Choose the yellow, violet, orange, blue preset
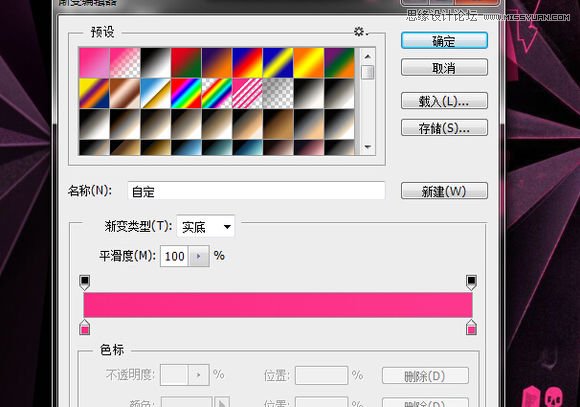Viewport: 580px width, 407px height. click(x=94, y=93)
